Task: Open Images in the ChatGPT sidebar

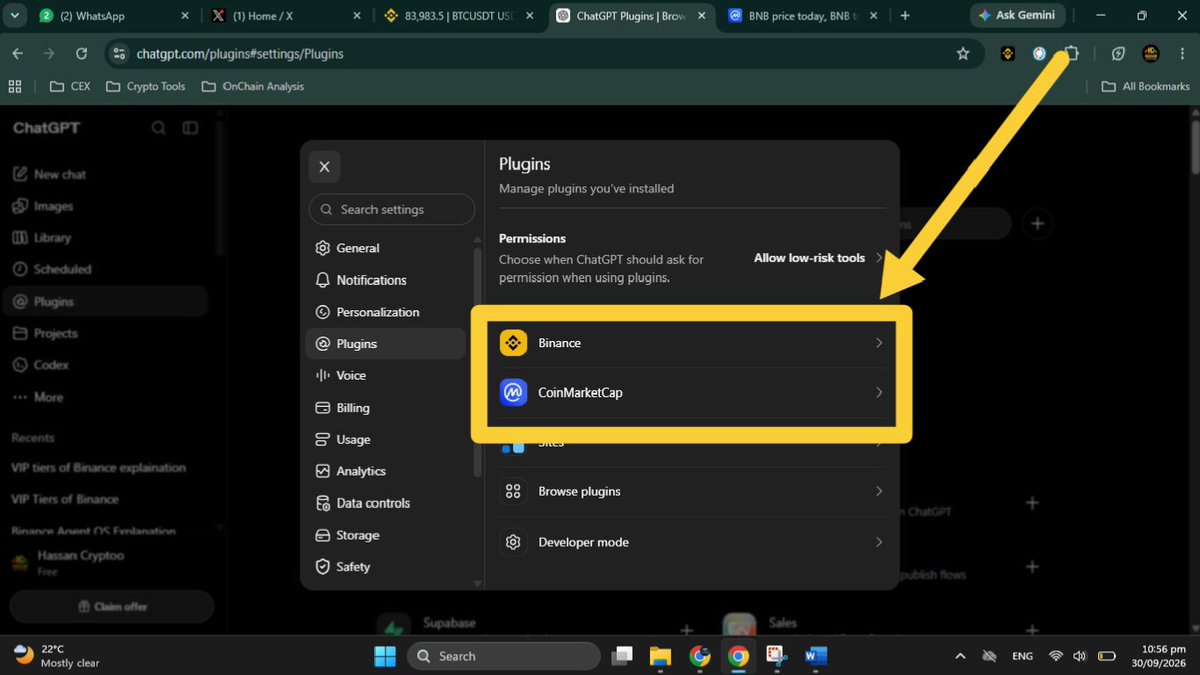Action: tap(106, 206)
